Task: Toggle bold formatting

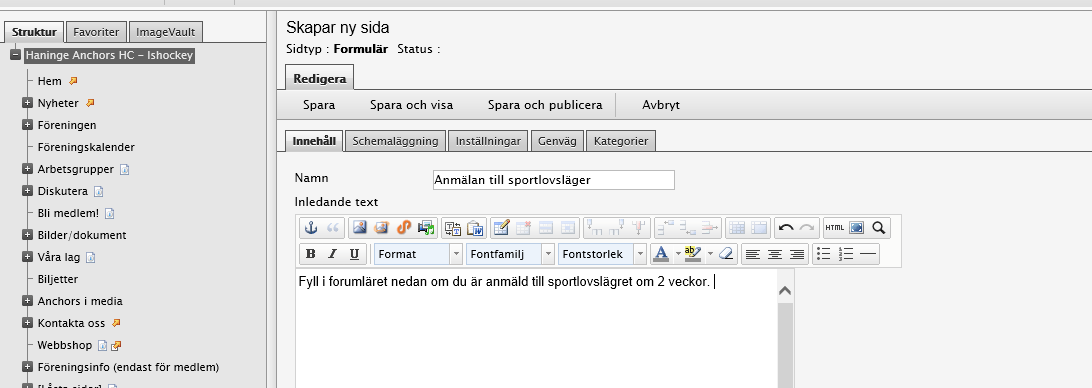Action: [x=311, y=254]
